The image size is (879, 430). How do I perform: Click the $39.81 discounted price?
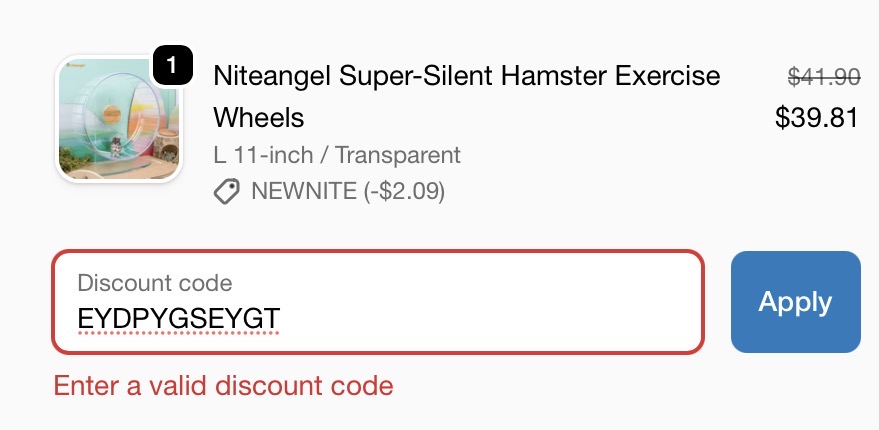816,118
